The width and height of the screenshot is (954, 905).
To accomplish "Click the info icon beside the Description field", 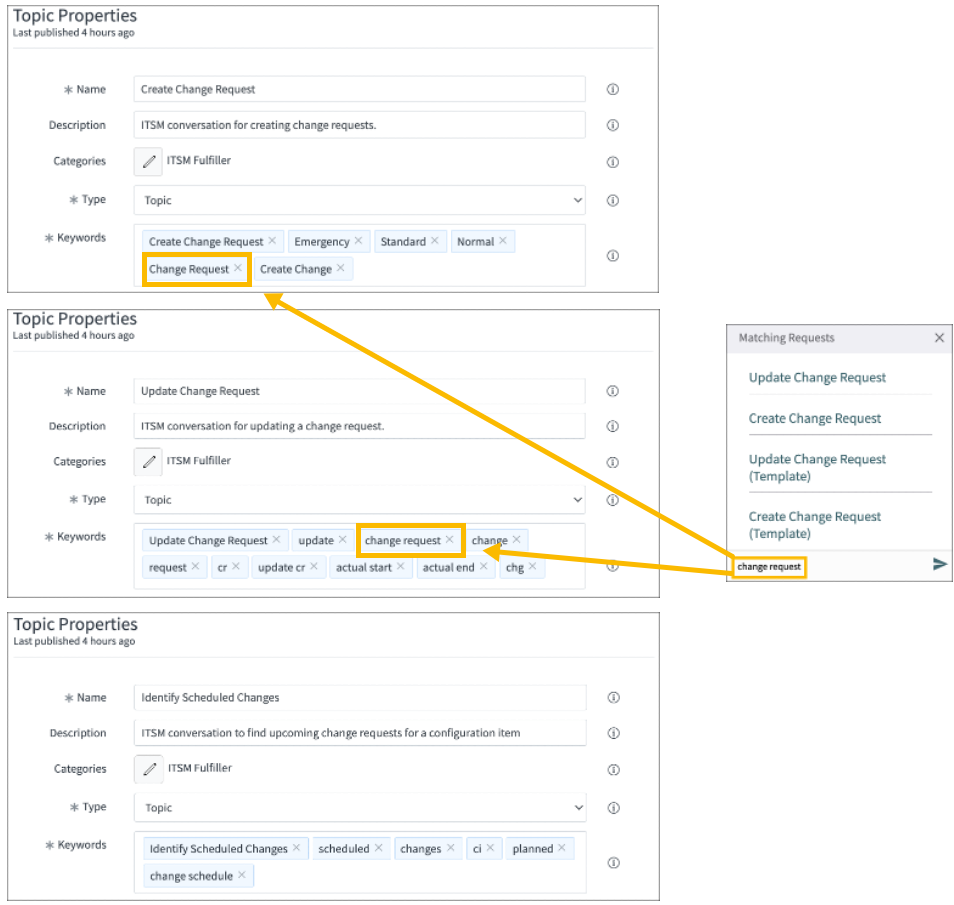I will coord(612,125).
